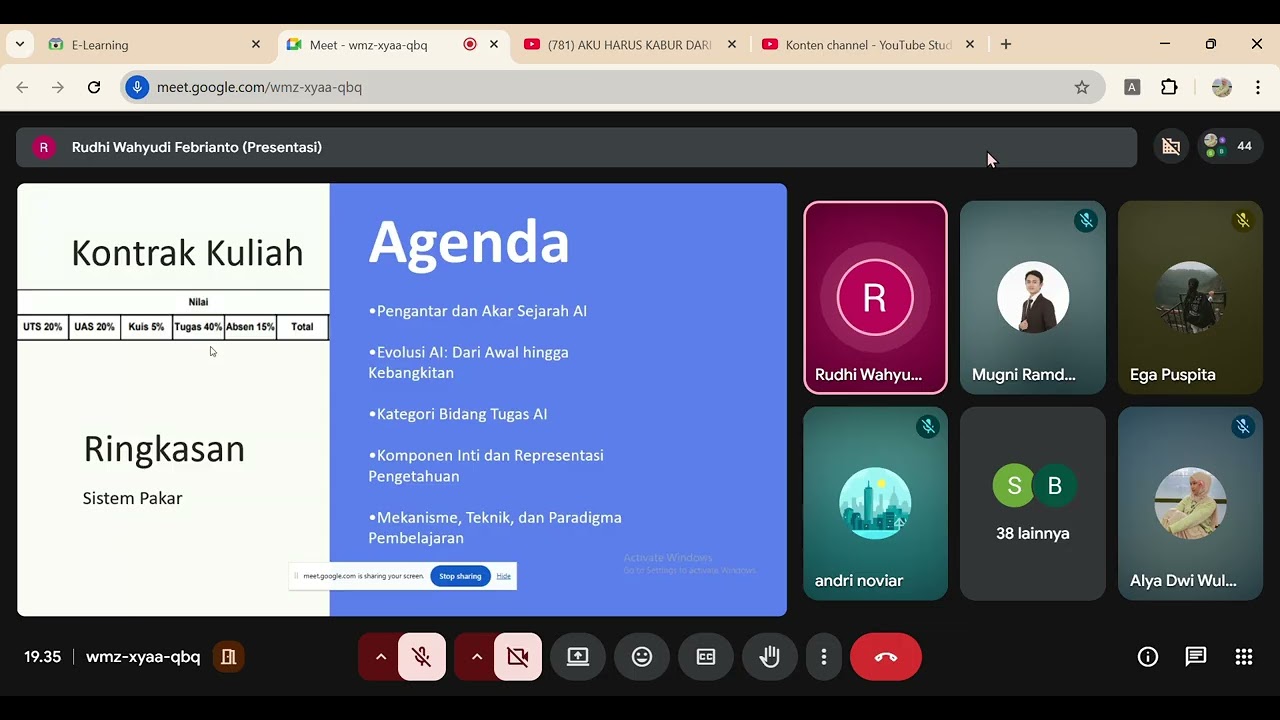Open the Extensions puzzle icon
Image resolution: width=1280 pixels, height=720 pixels.
point(1169,87)
